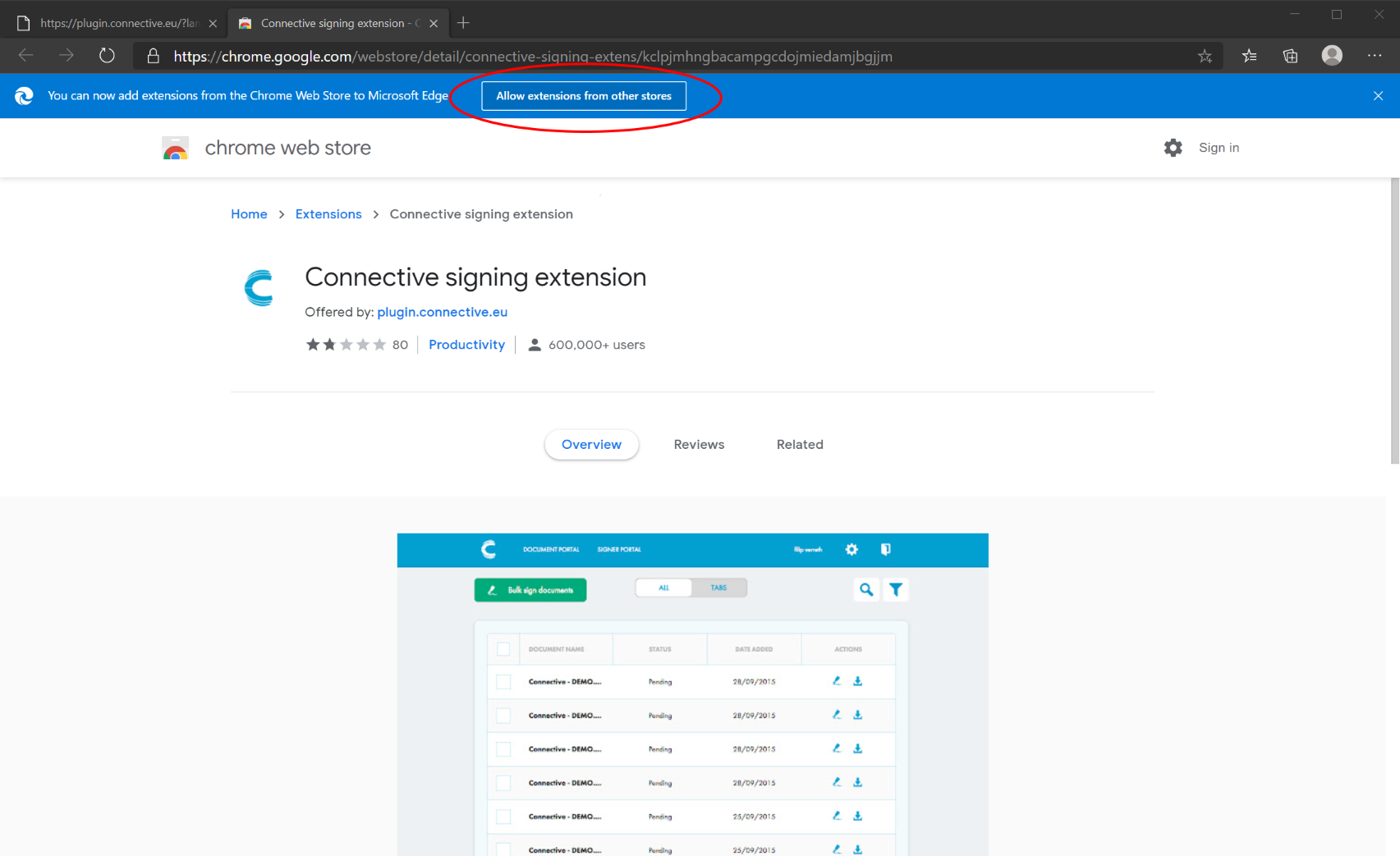
Task: Open Chrome Web Store settings gear
Action: click(x=1173, y=148)
